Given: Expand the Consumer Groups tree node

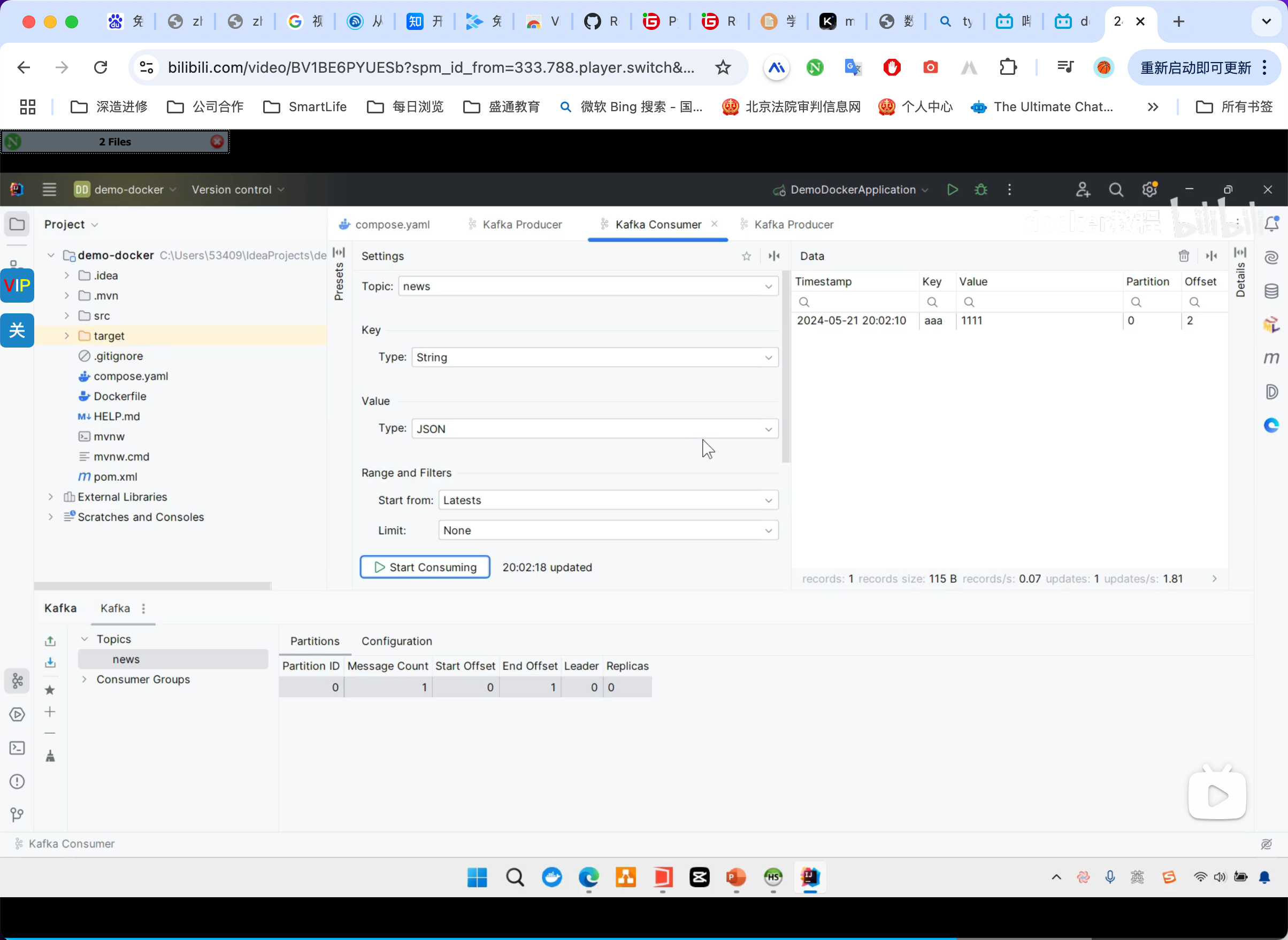Looking at the screenshot, I should (84, 680).
